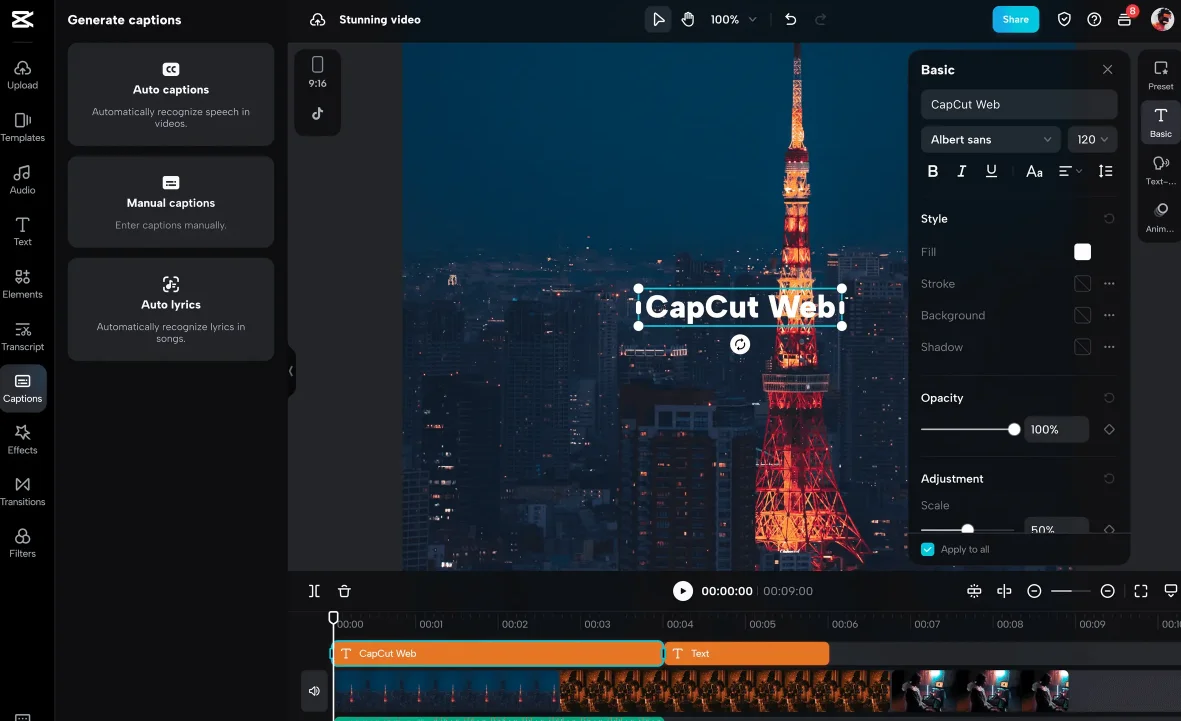Click the project title Stunning video

pyautogui.click(x=380, y=20)
